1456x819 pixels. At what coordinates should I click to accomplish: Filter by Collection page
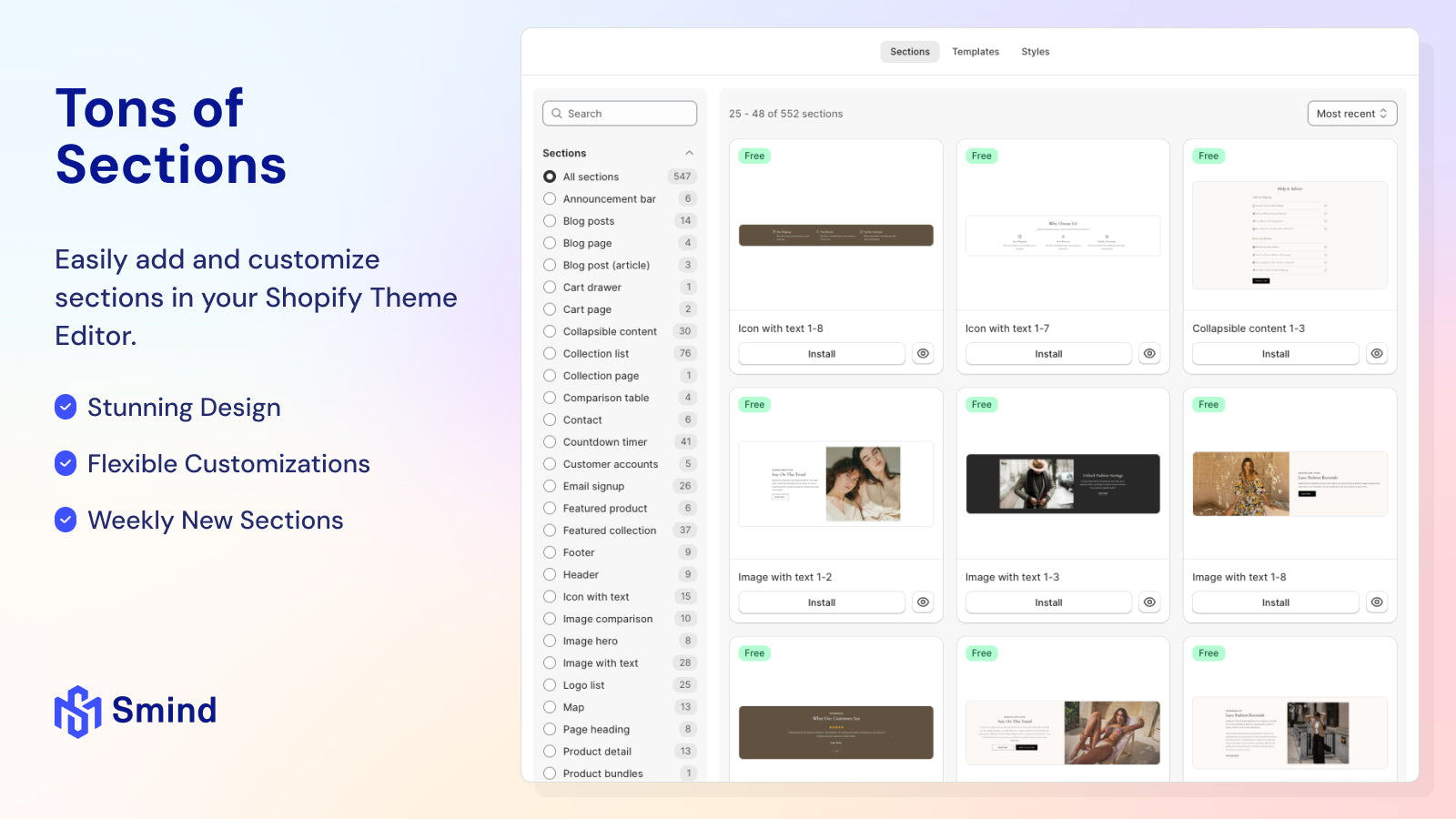[550, 376]
